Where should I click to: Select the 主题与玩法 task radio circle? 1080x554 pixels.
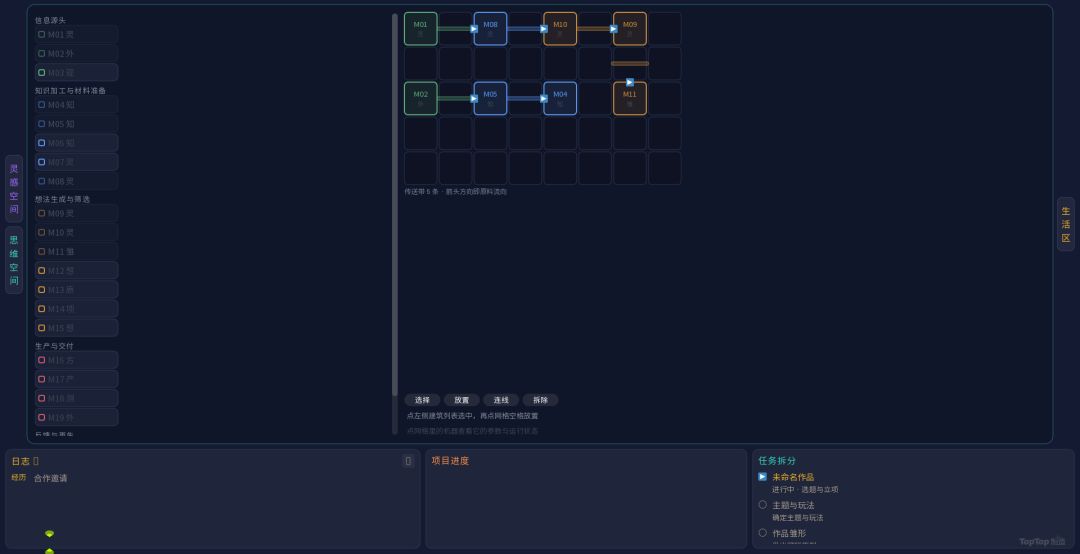tap(762, 504)
